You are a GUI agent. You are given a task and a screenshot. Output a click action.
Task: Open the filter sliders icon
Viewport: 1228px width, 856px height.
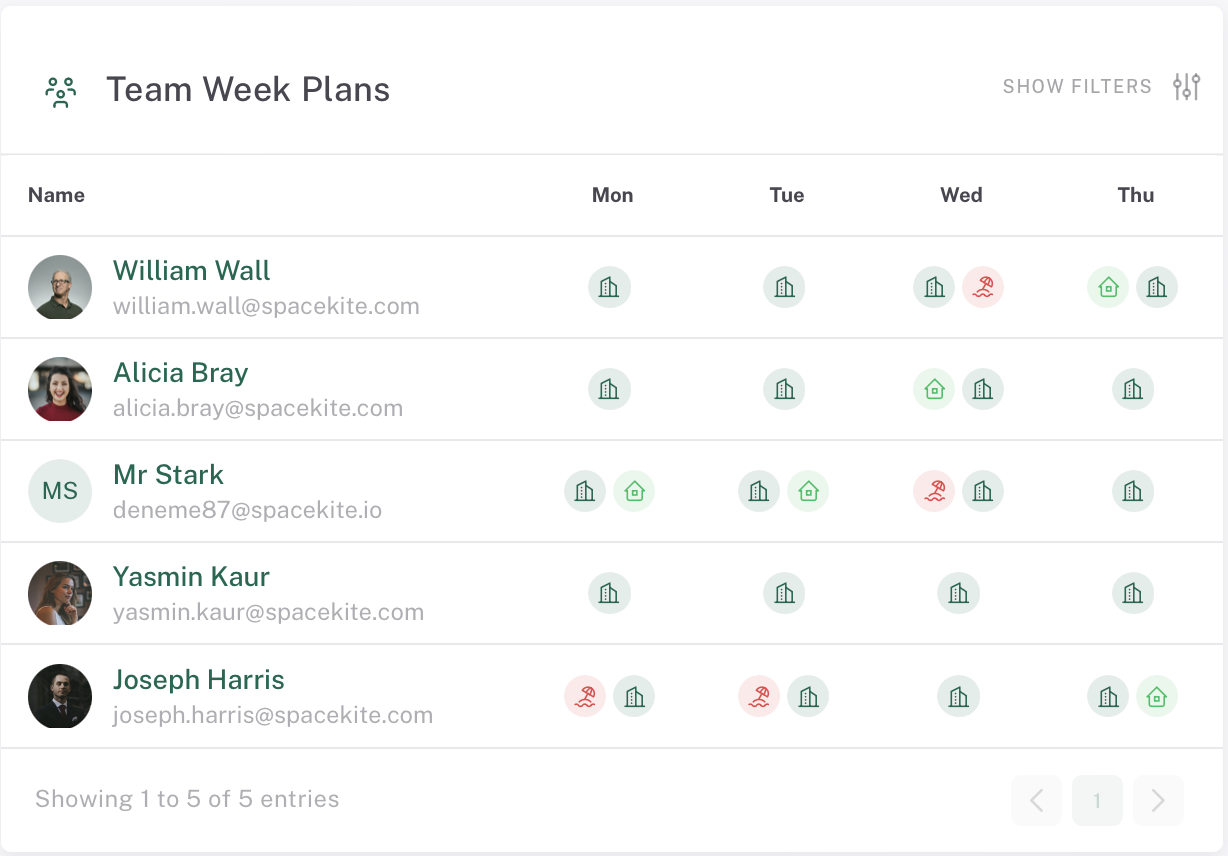[x=1186, y=87]
